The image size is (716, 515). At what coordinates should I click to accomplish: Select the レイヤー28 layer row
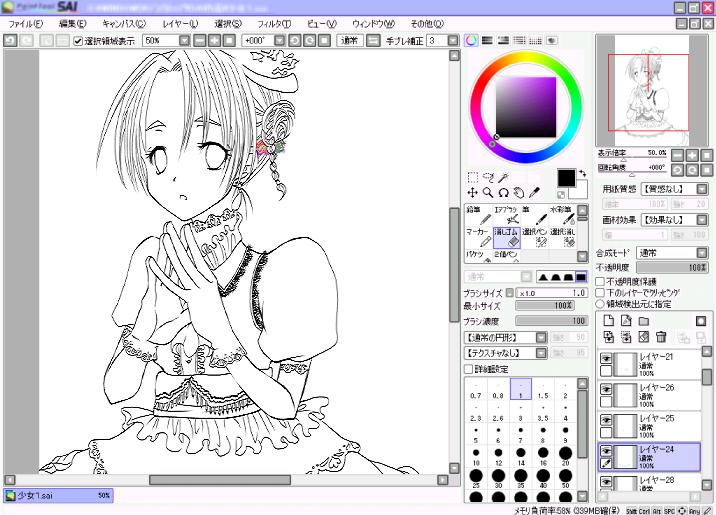(x=649, y=483)
